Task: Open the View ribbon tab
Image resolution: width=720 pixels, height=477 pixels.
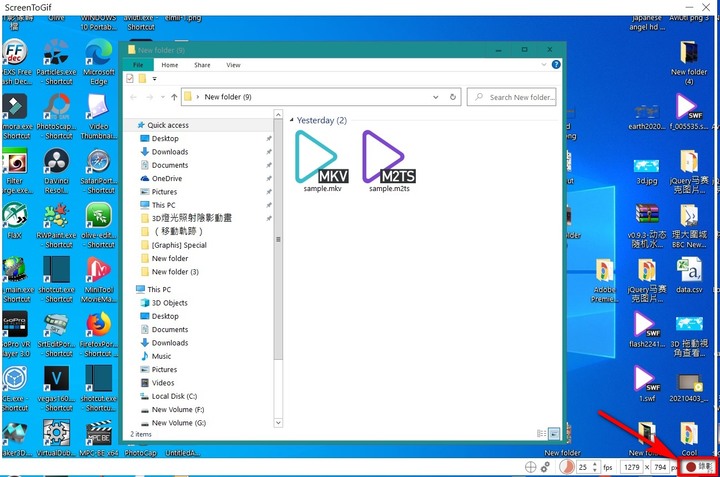Action: coord(233,65)
